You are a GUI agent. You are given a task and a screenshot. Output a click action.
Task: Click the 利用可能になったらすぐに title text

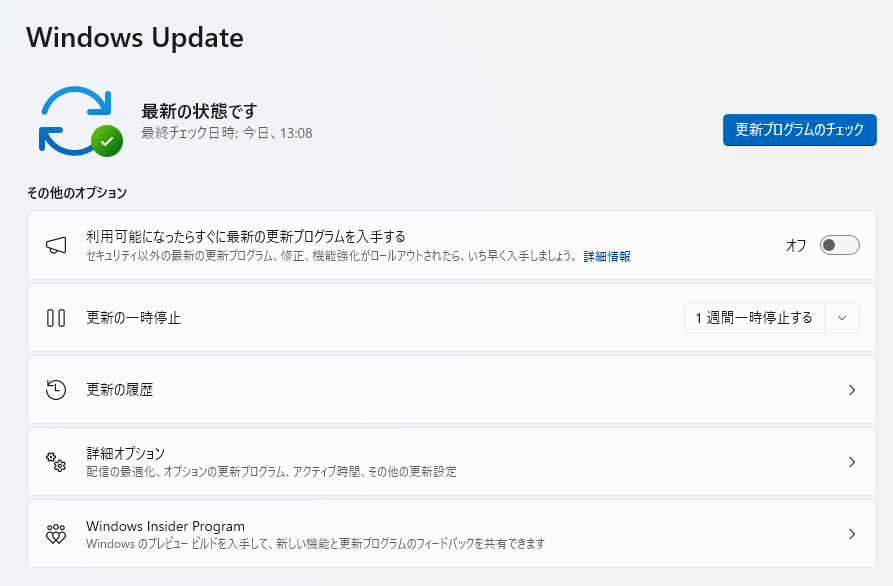click(246, 236)
